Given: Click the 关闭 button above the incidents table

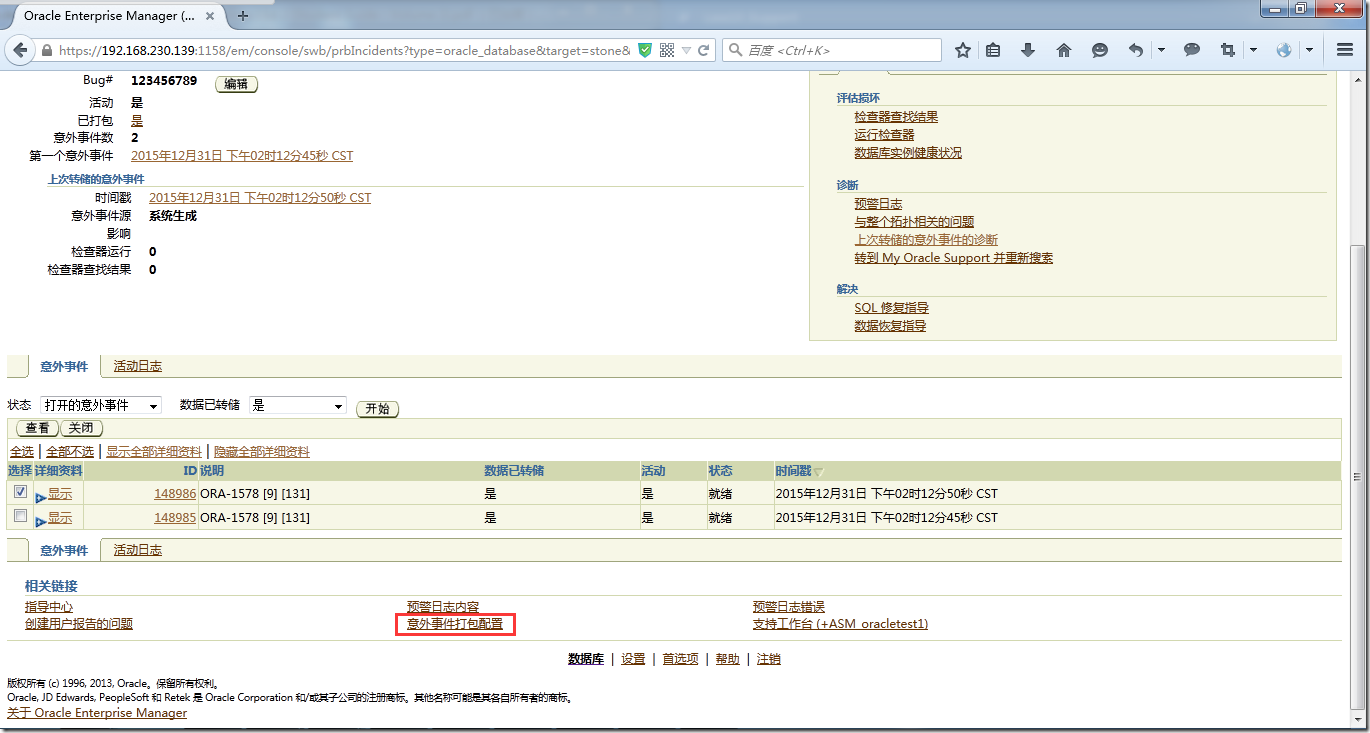Looking at the screenshot, I should [81, 428].
